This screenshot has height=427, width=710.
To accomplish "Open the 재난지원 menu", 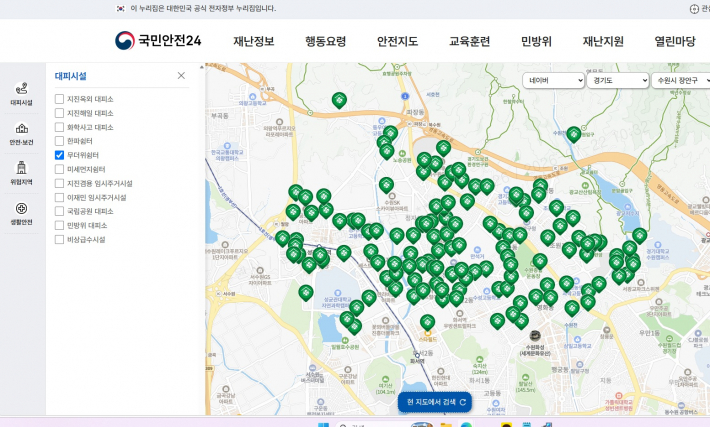I will tap(603, 41).
